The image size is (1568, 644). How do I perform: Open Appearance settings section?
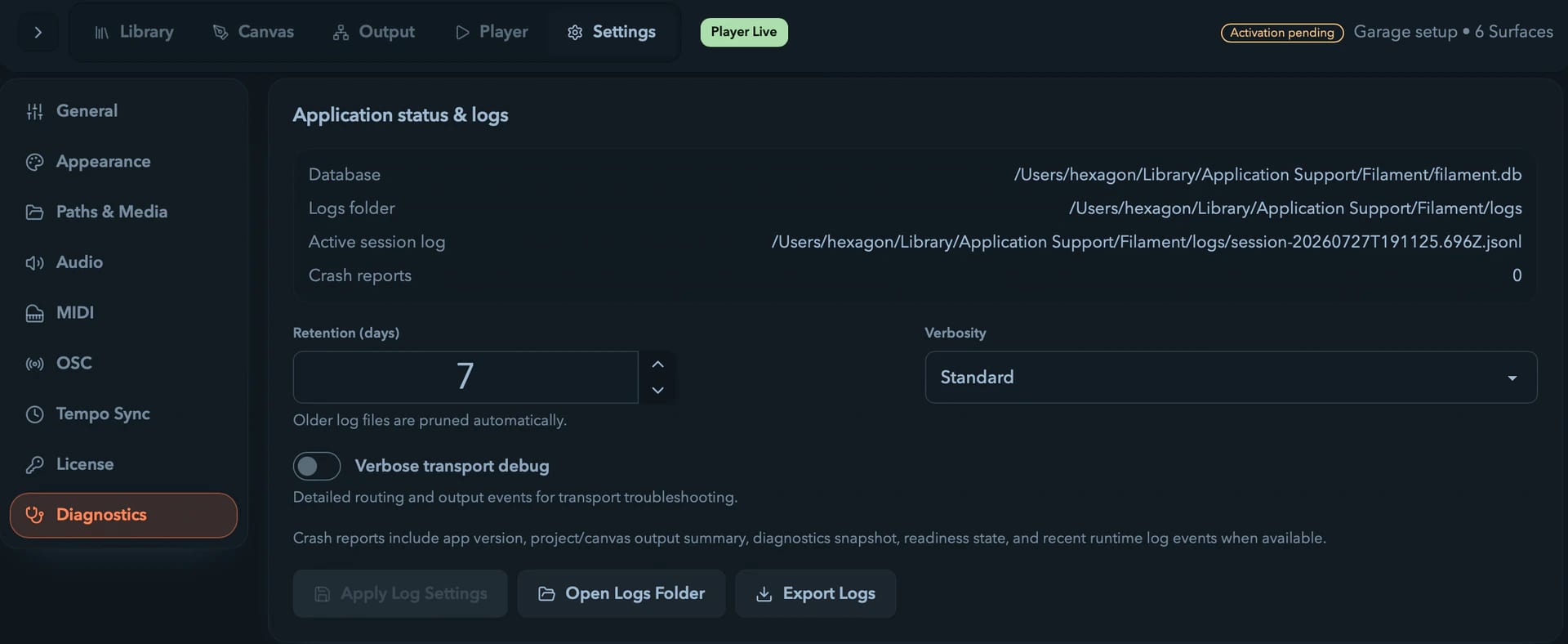pyautogui.click(x=123, y=162)
